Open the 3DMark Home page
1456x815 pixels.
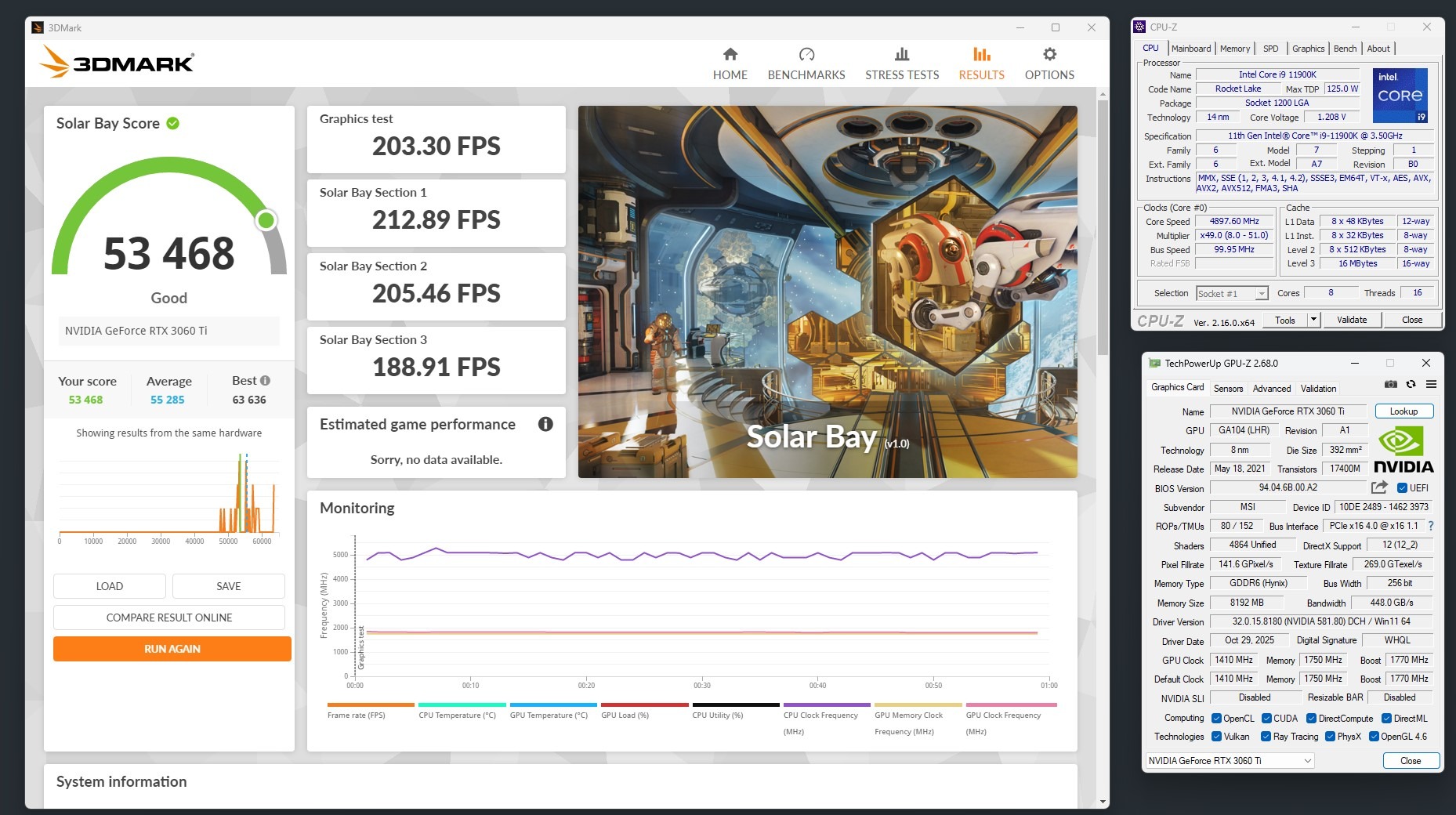pos(730,63)
